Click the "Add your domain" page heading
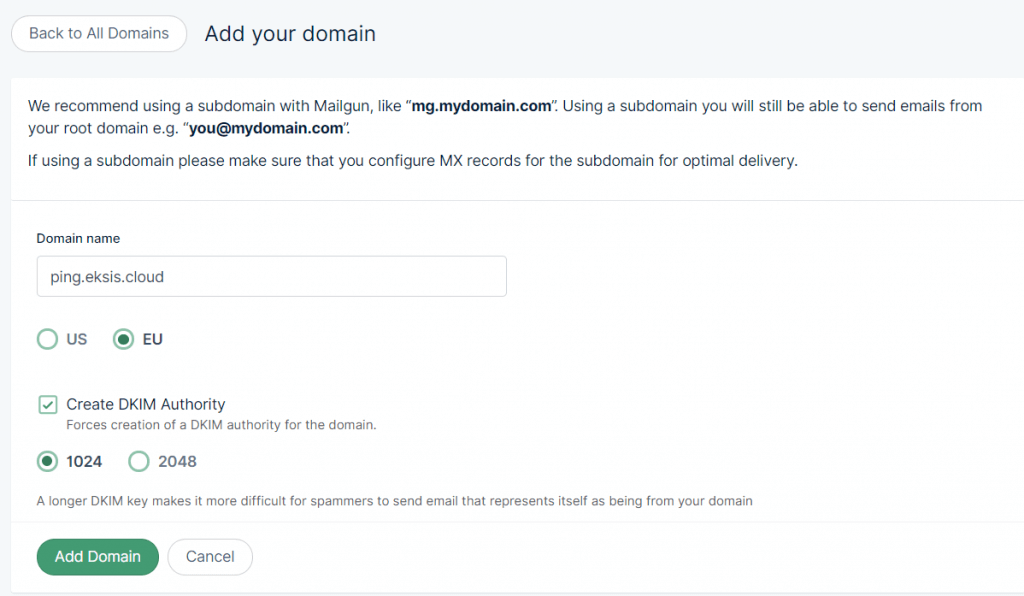 290,33
